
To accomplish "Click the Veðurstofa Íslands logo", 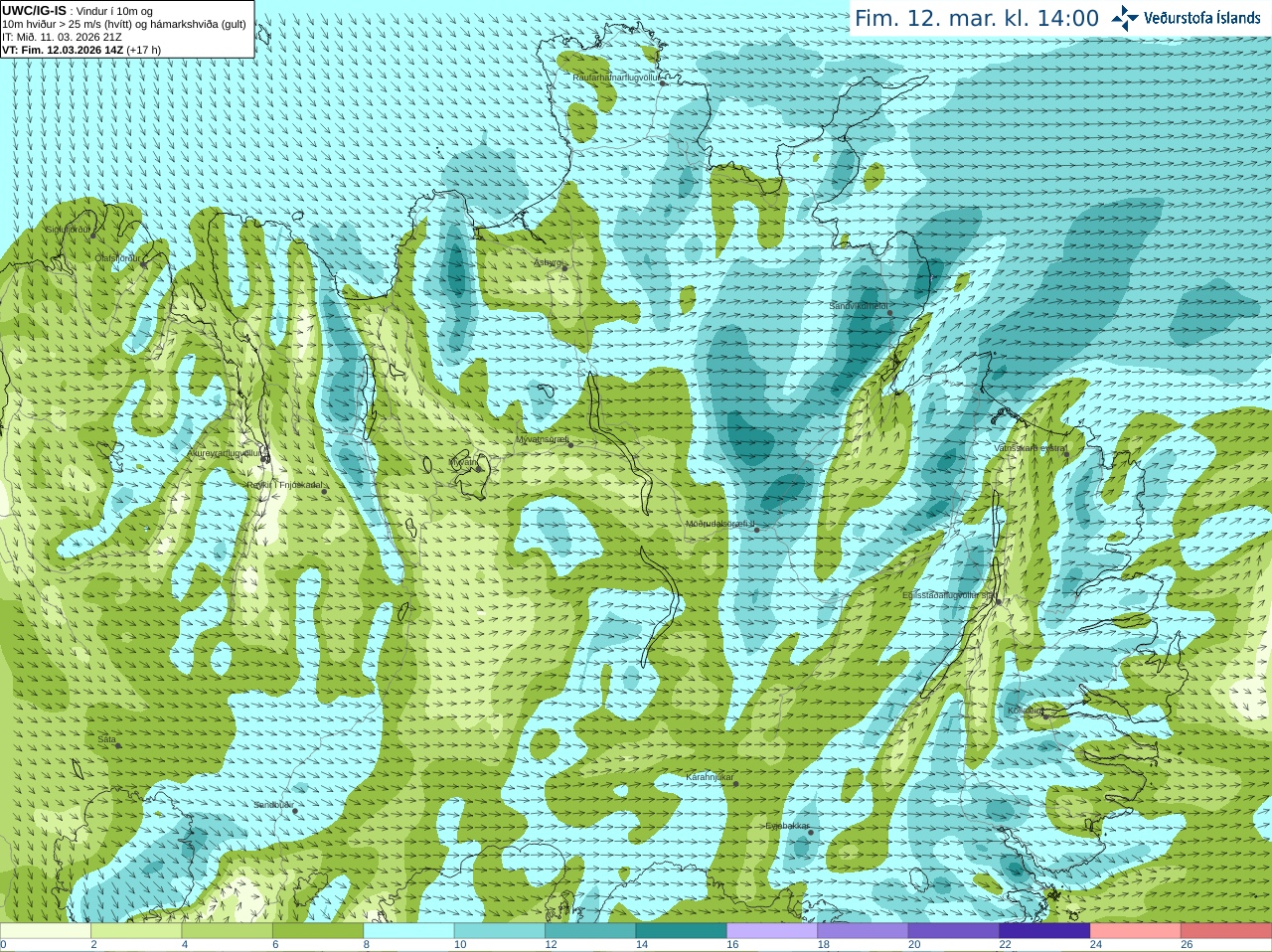I will [1186, 18].
